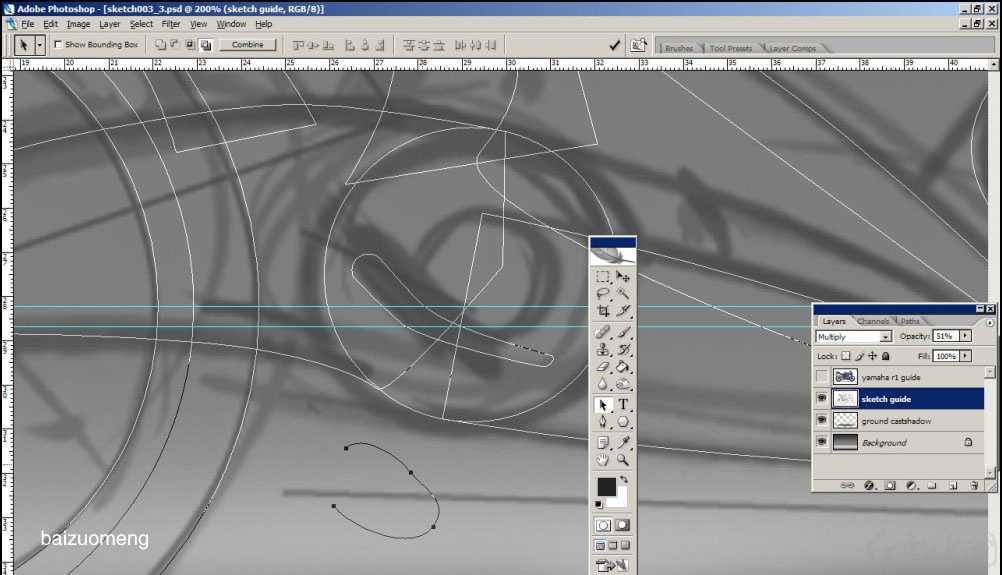Select the Rectangular Marquee tool
Viewport: 1002px width, 575px height.
[602, 277]
